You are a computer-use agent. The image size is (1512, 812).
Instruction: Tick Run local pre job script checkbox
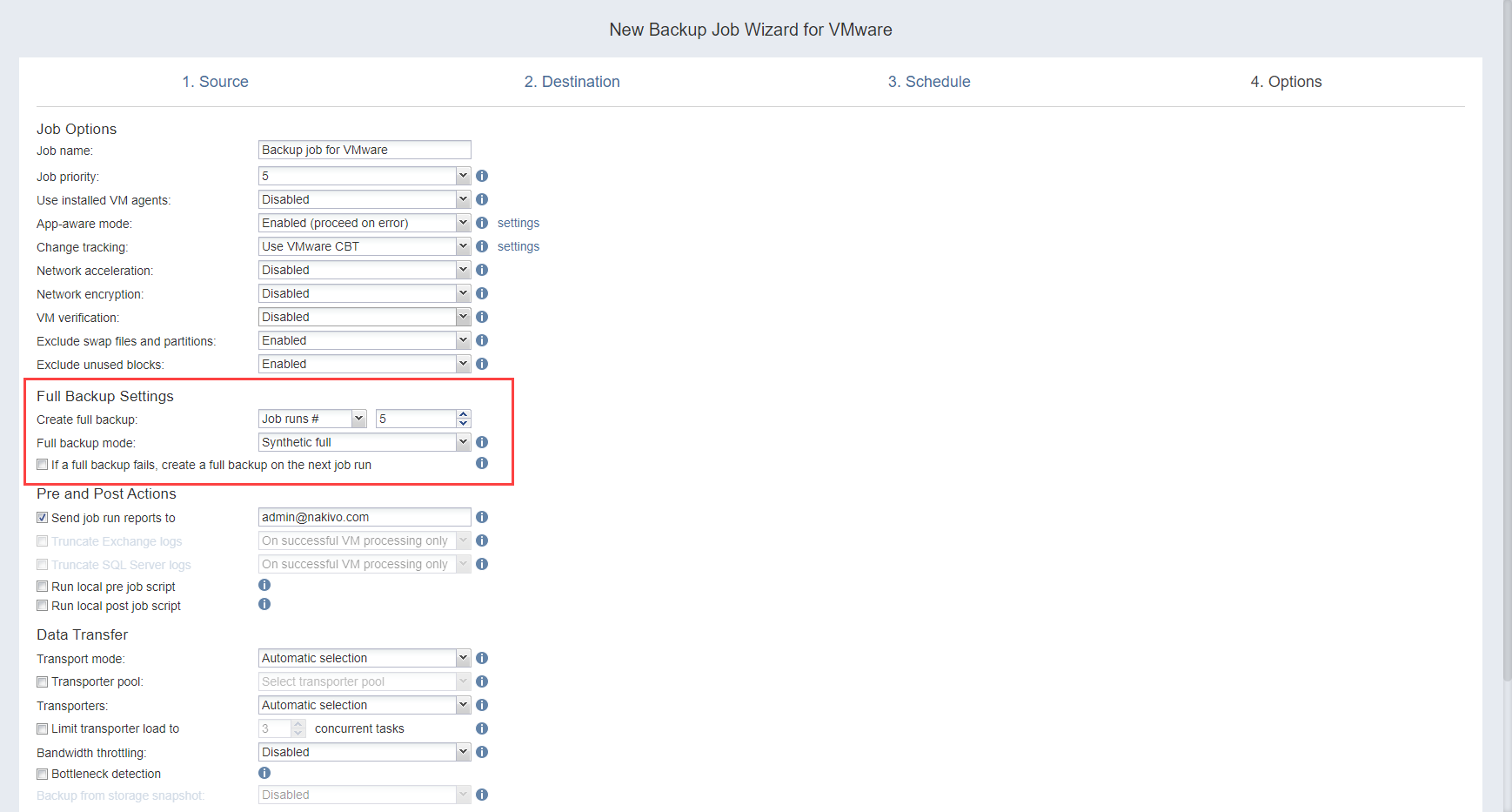click(x=42, y=587)
